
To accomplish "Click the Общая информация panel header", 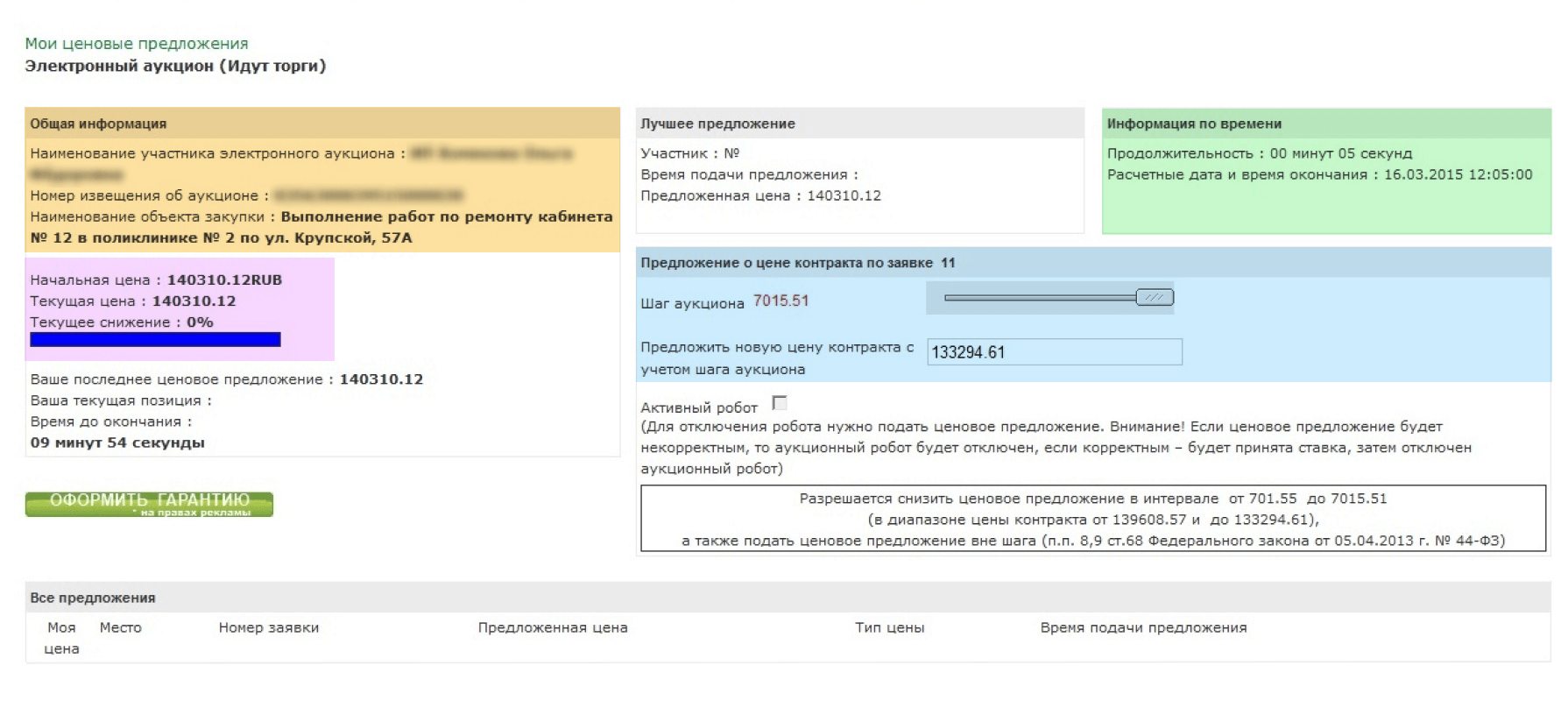I will pyautogui.click(x=98, y=124).
